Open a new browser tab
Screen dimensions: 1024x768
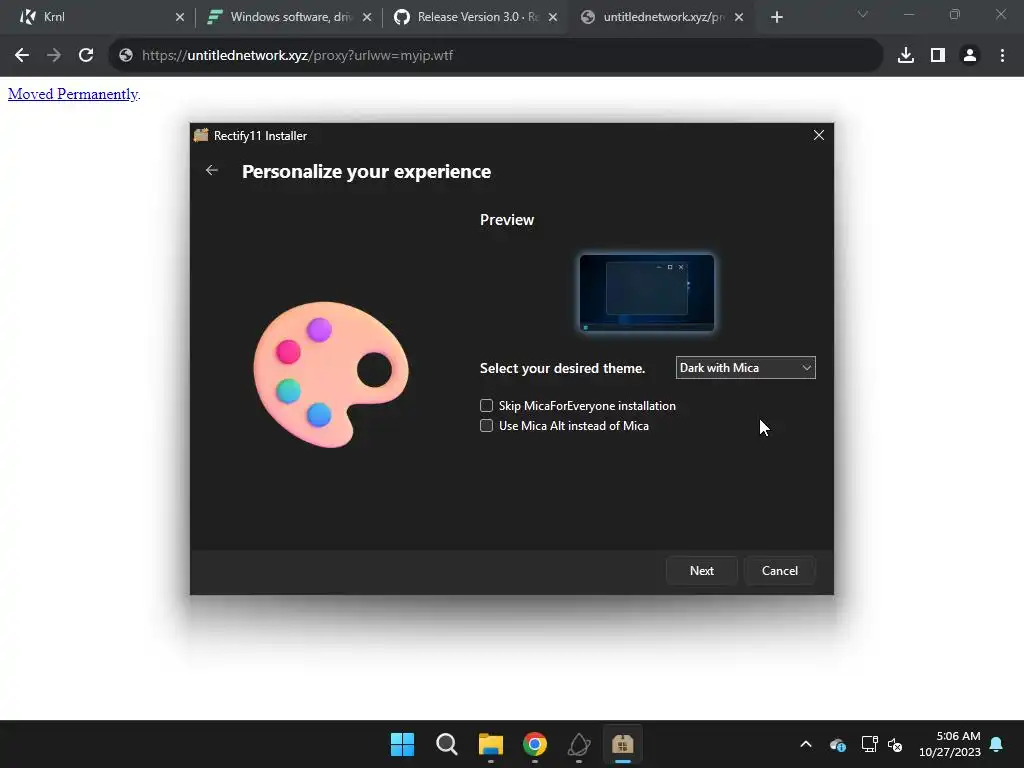tap(776, 17)
